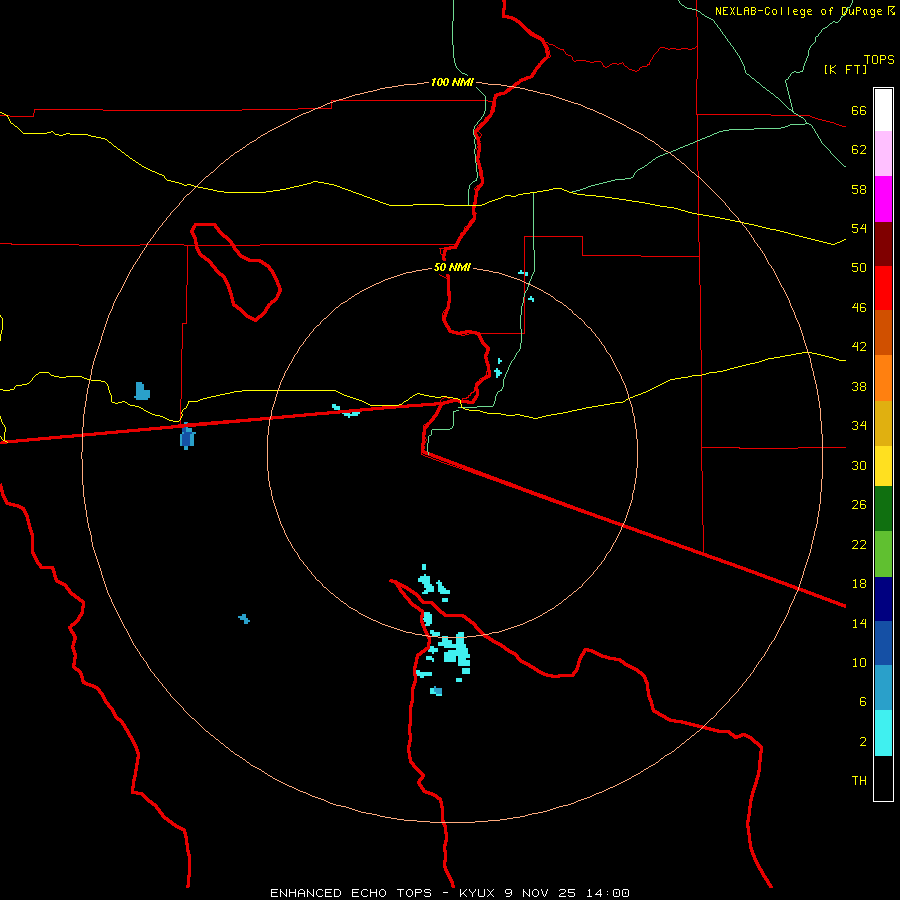Click the [K FT] units label
Image resolution: width=900 pixels, height=900 pixels.
pos(845,69)
